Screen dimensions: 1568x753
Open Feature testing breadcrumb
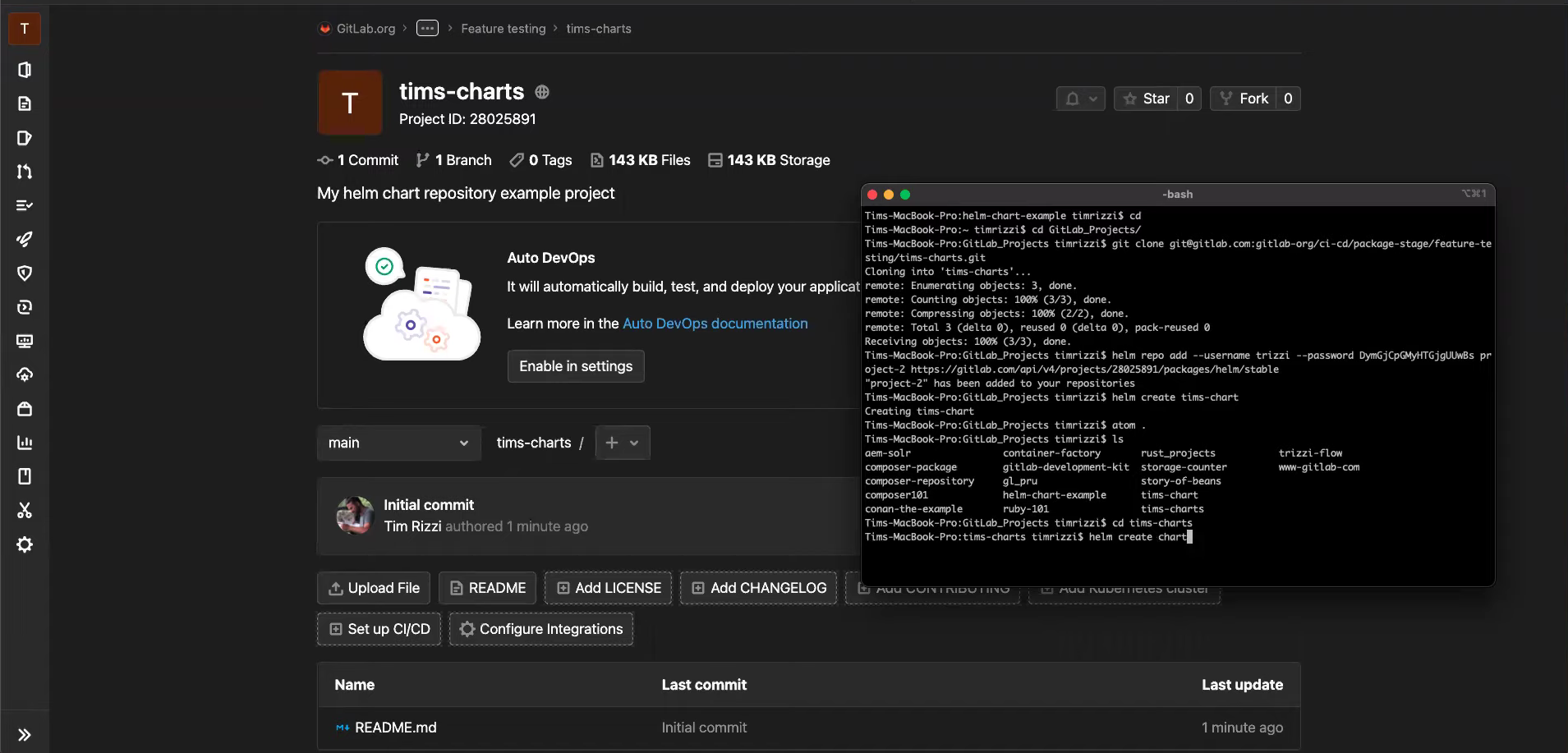[x=504, y=29]
